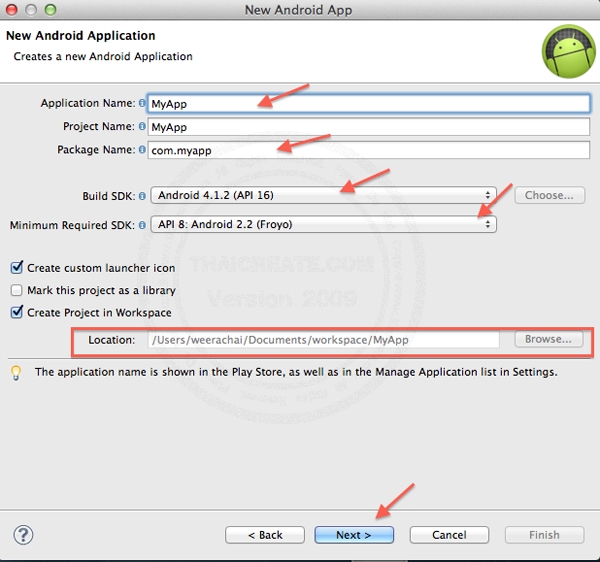Click the info icon beside Build SDK

(x=142, y=196)
